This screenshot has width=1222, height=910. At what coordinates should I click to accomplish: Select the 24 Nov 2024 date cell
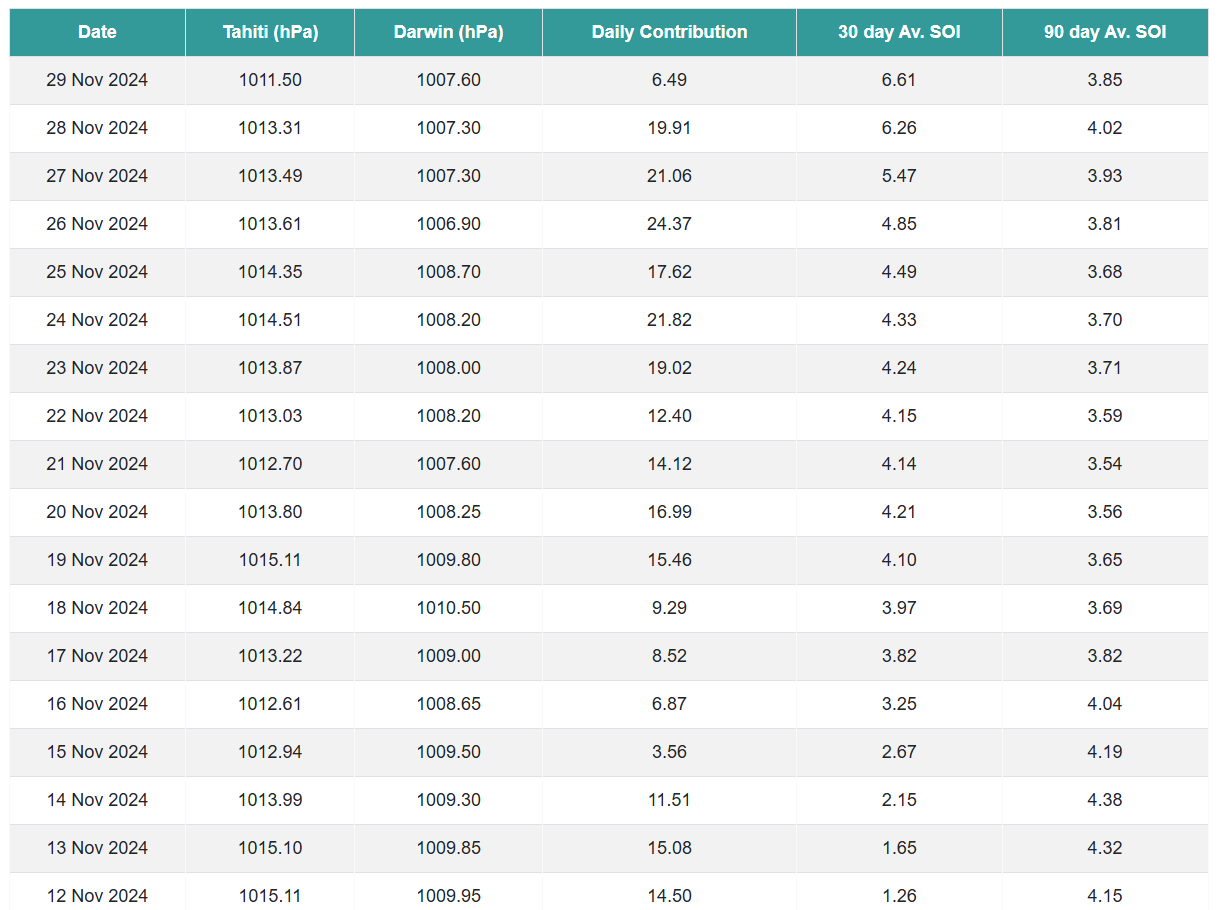(97, 320)
